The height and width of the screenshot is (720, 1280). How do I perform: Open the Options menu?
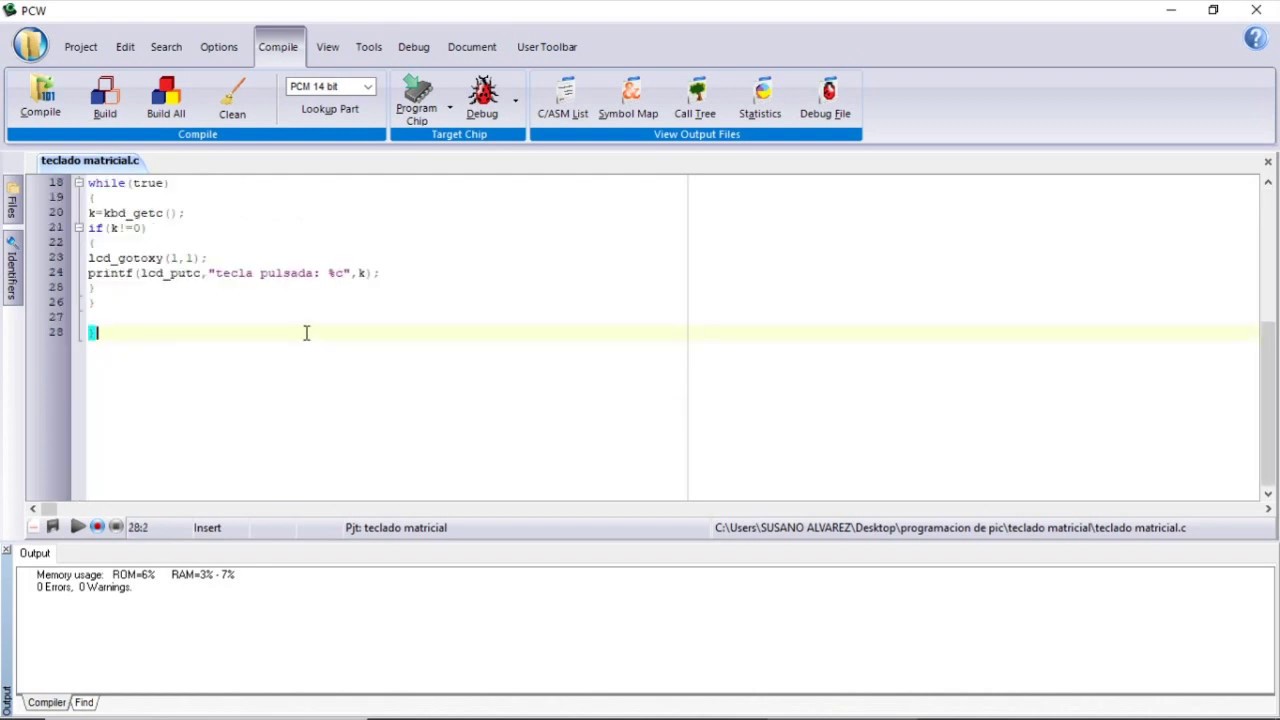coord(219,47)
